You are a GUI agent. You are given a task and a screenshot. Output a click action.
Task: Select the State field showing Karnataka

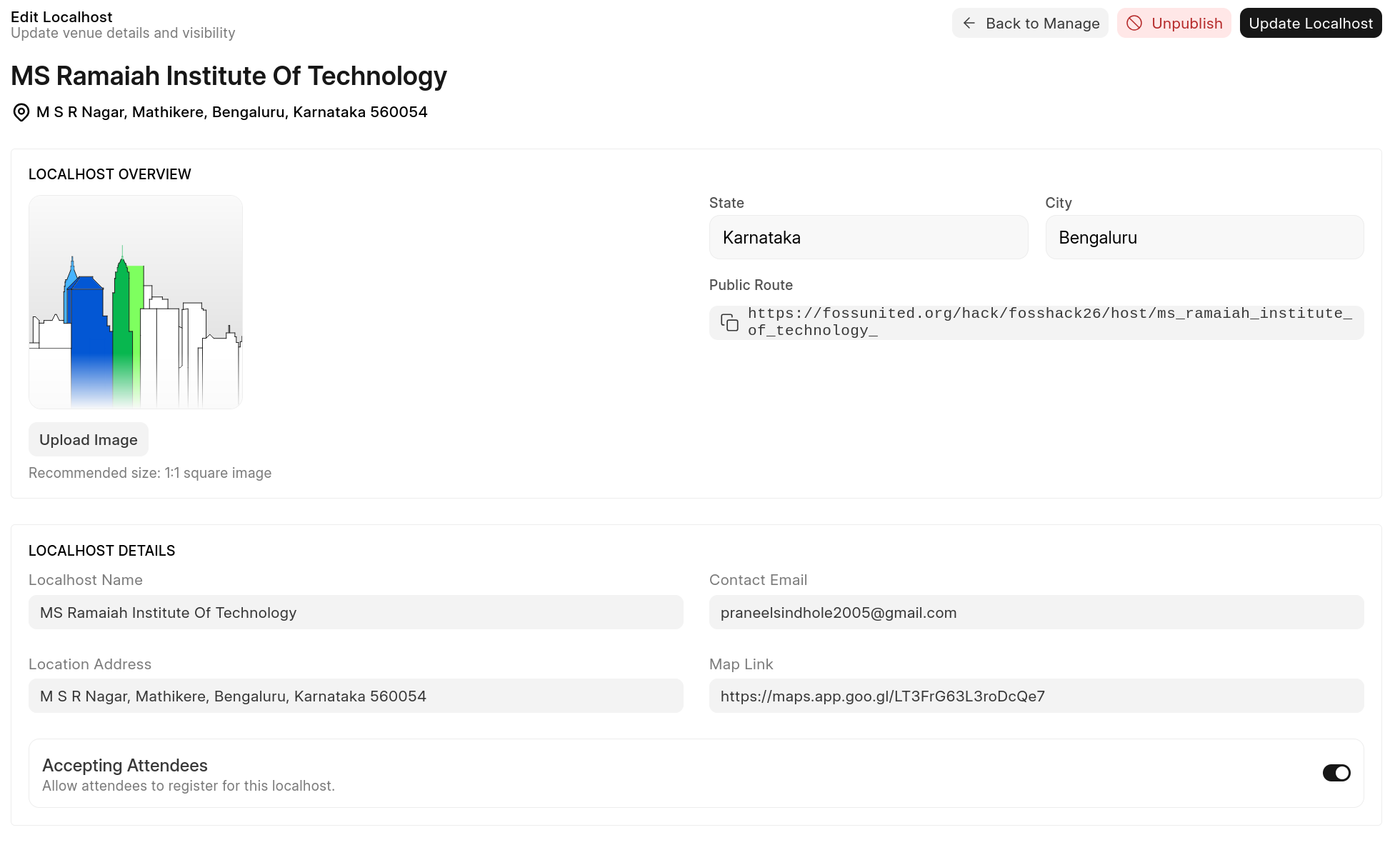click(868, 237)
